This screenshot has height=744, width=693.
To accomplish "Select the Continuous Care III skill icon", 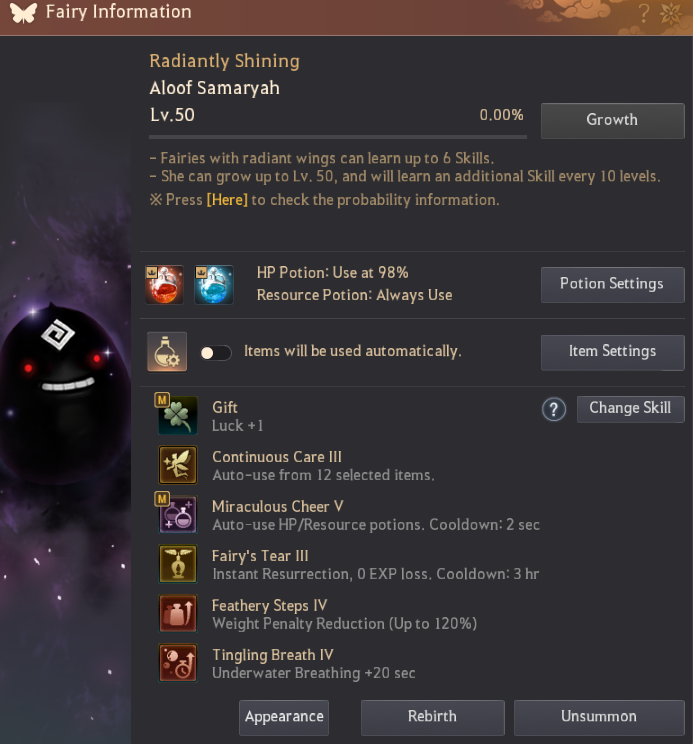I will pos(177,465).
